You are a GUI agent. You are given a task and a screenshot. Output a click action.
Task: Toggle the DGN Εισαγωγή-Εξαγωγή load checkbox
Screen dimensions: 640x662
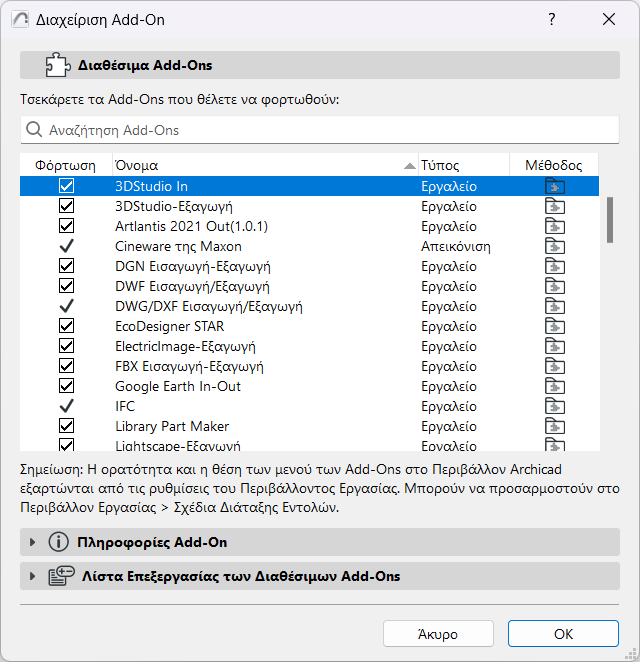point(67,266)
